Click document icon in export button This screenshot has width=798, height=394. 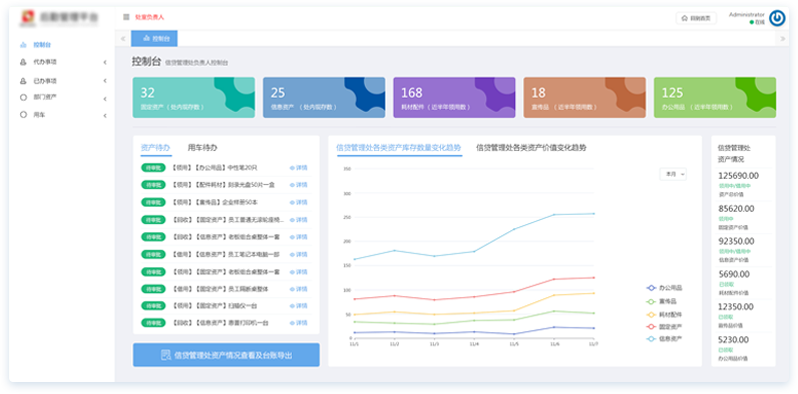pyautogui.click(x=165, y=355)
